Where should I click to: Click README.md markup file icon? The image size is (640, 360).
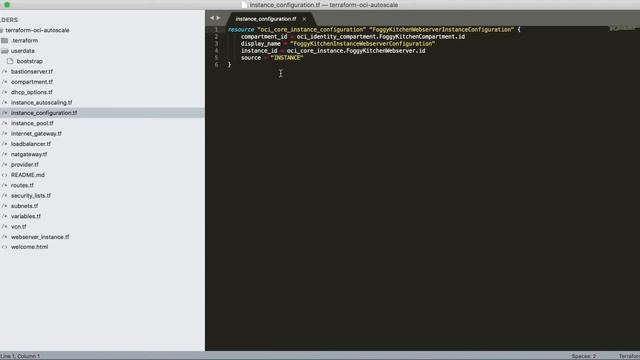click(4, 175)
